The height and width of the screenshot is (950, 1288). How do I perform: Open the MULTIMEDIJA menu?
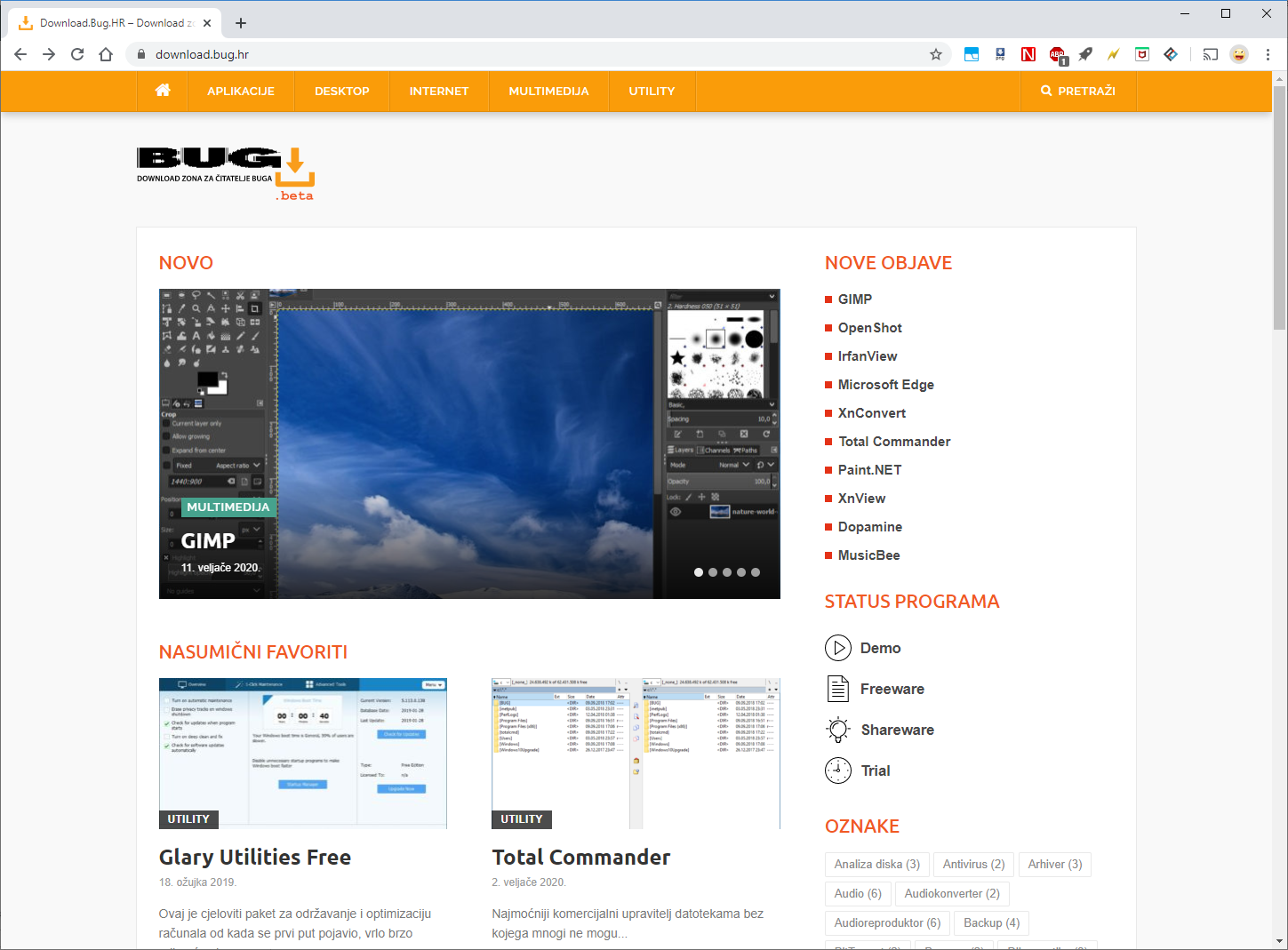tap(548, 91)
